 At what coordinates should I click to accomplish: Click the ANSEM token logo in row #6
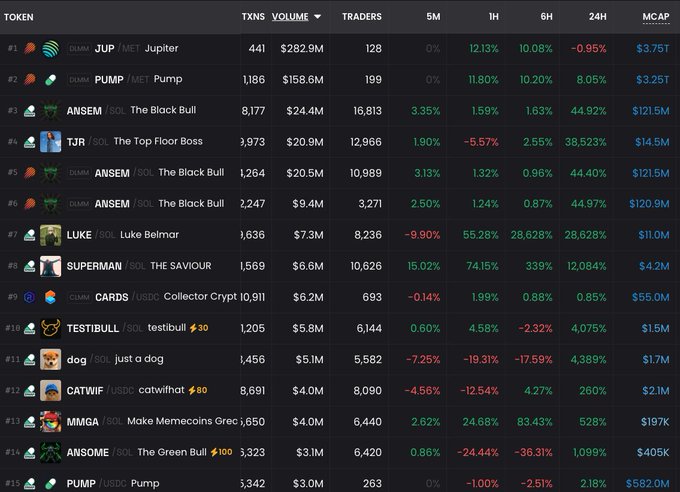pyautogui.click(x=51, y=204)
